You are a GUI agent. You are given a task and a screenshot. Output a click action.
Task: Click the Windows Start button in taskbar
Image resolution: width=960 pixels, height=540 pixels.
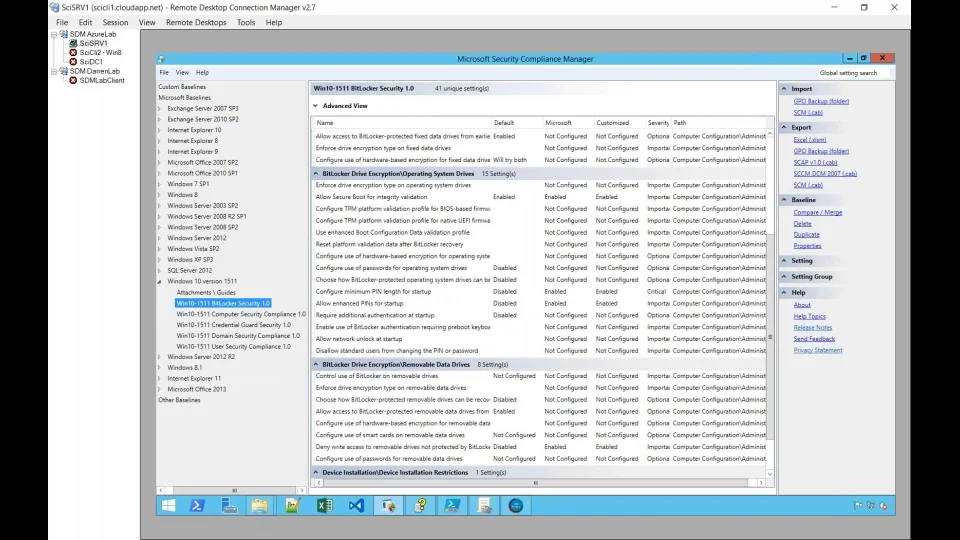click(x=168, y=506)
